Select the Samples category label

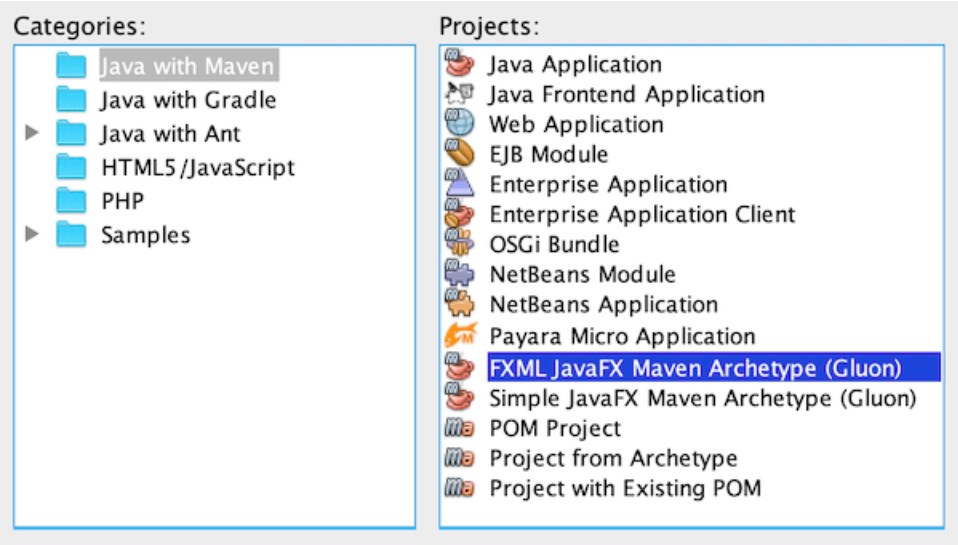point(145,235)
